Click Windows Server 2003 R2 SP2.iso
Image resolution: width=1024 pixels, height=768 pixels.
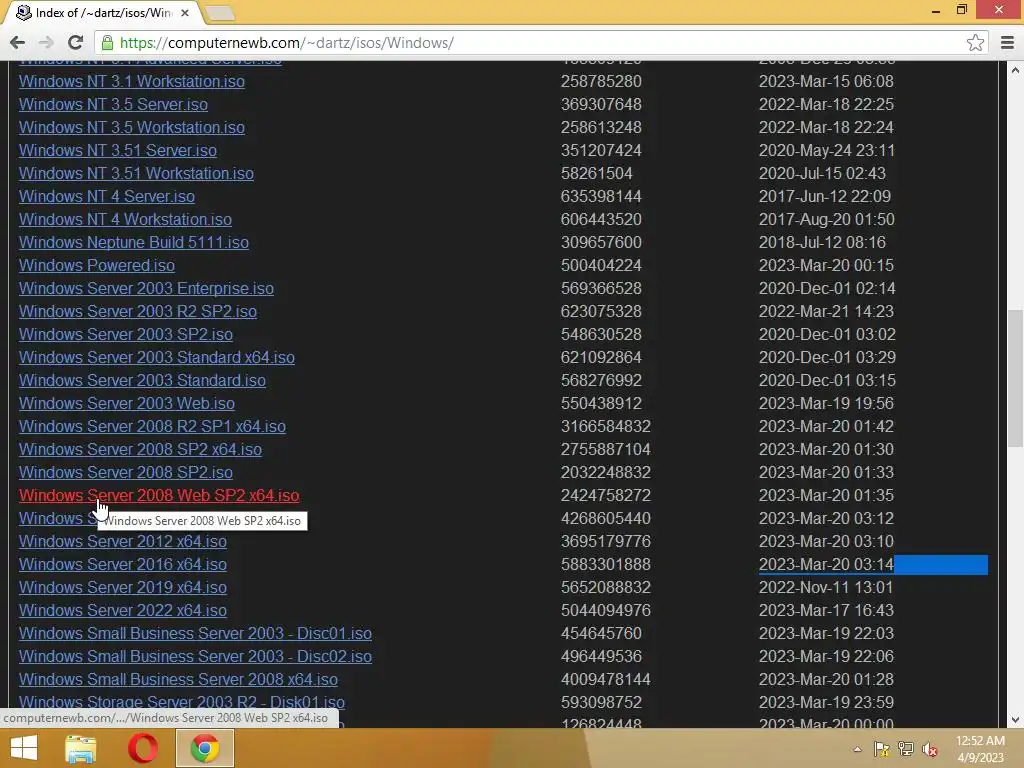pos(138,312)
